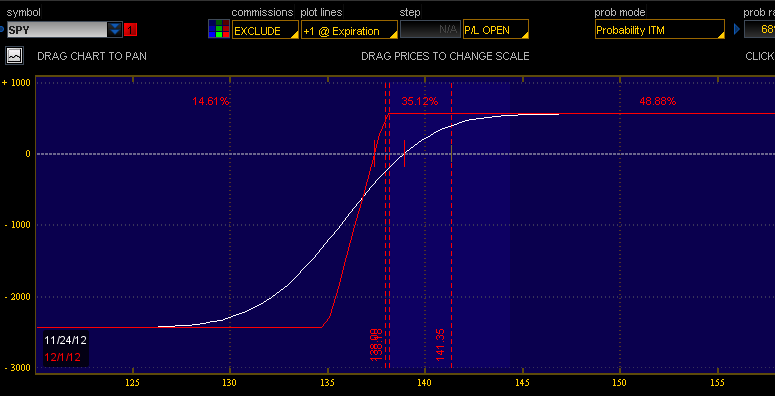Click the 135 price on the bottom axis
Image resolution: width=775 pixels, height=396 pixels.
(327, 382)
